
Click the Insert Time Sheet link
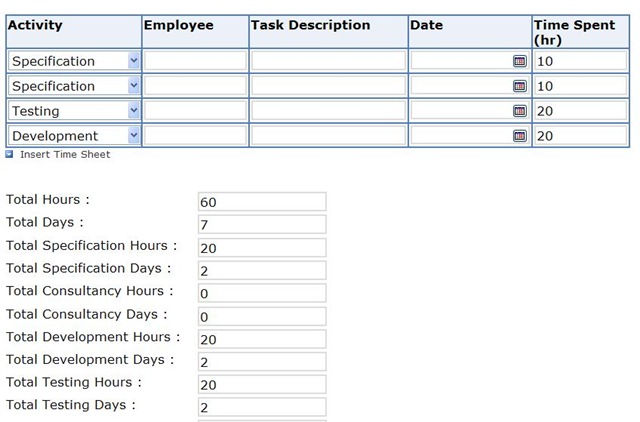[65, 154]
